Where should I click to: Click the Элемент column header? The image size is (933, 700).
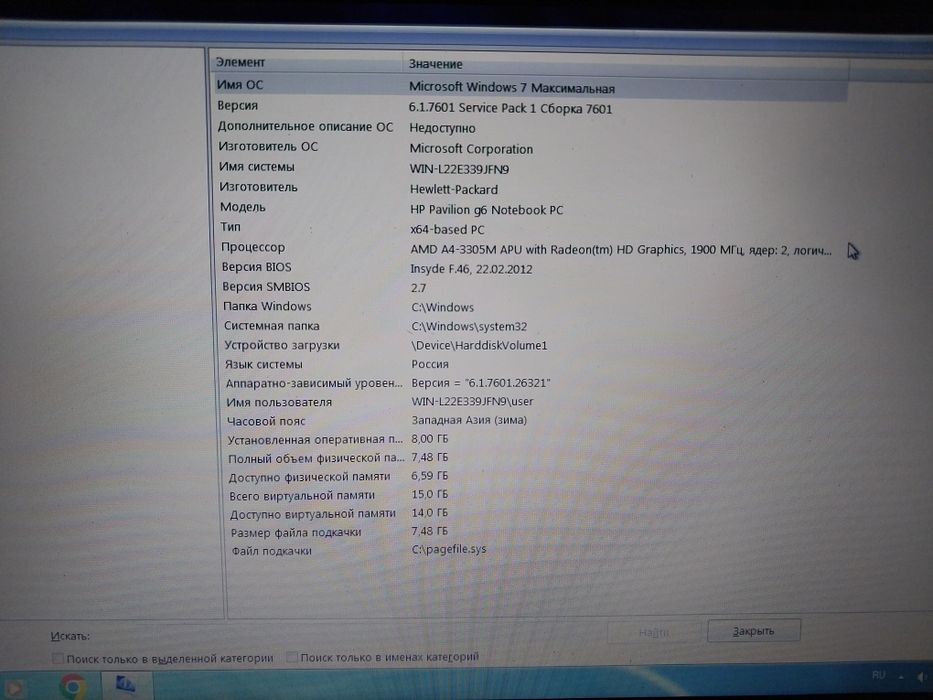pyautogui.click(x=306, y=62)
